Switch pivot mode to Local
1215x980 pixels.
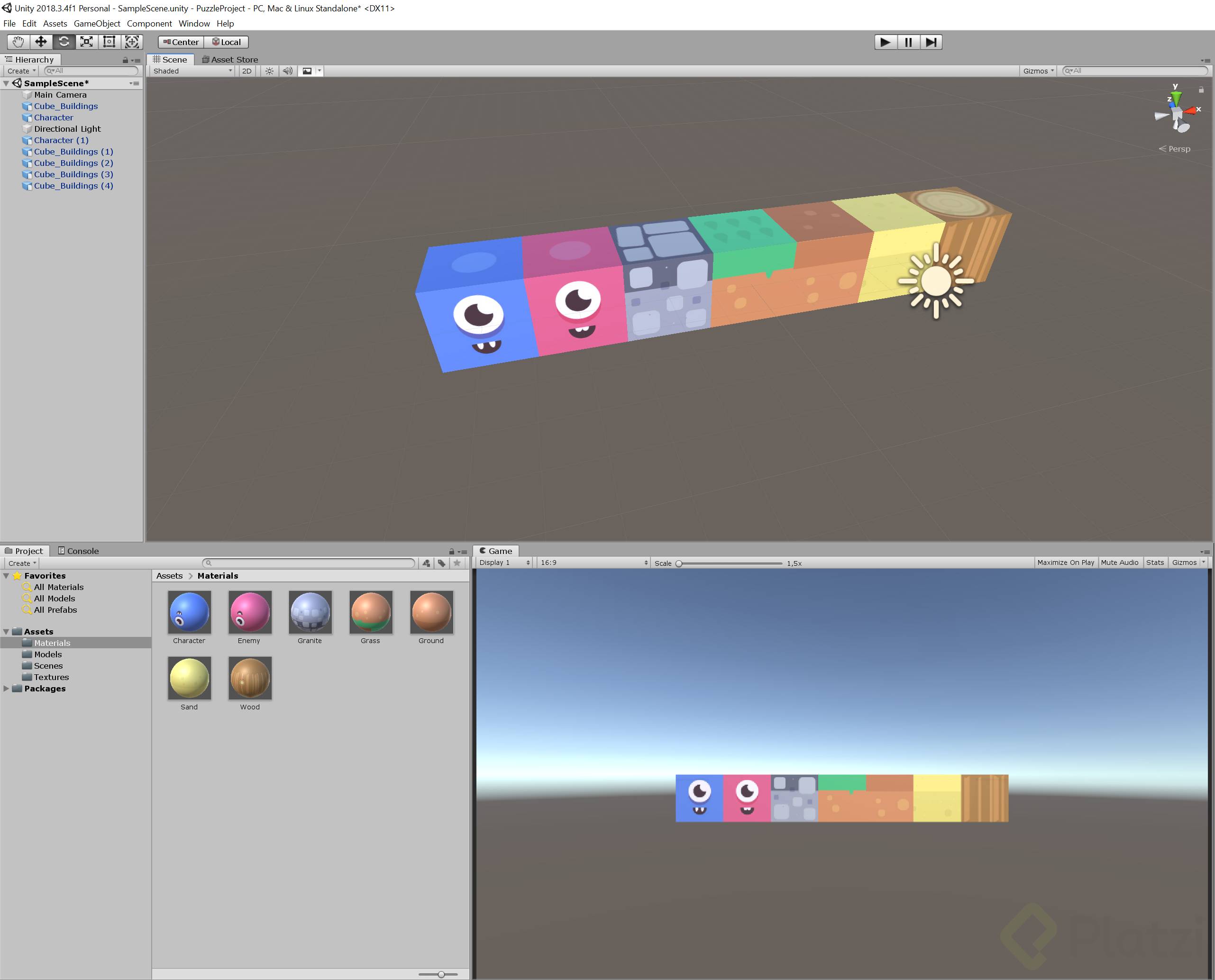tap(227, 42)
